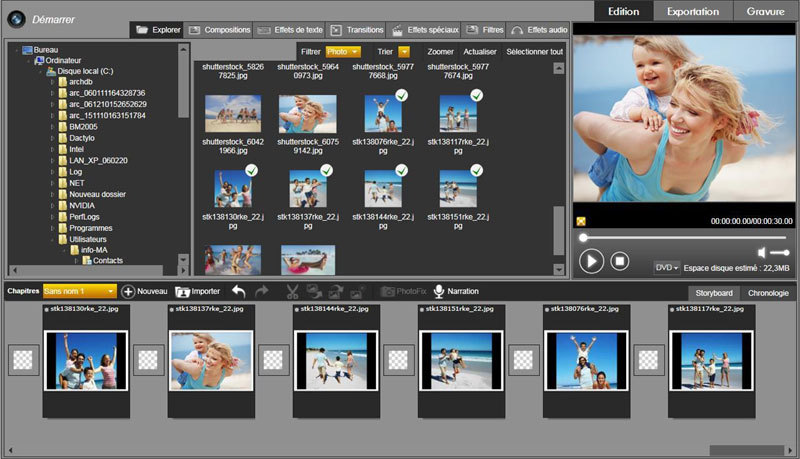Switch to the Transitions tab
Viewport: 800px width, 459px height.
point(356,31)
